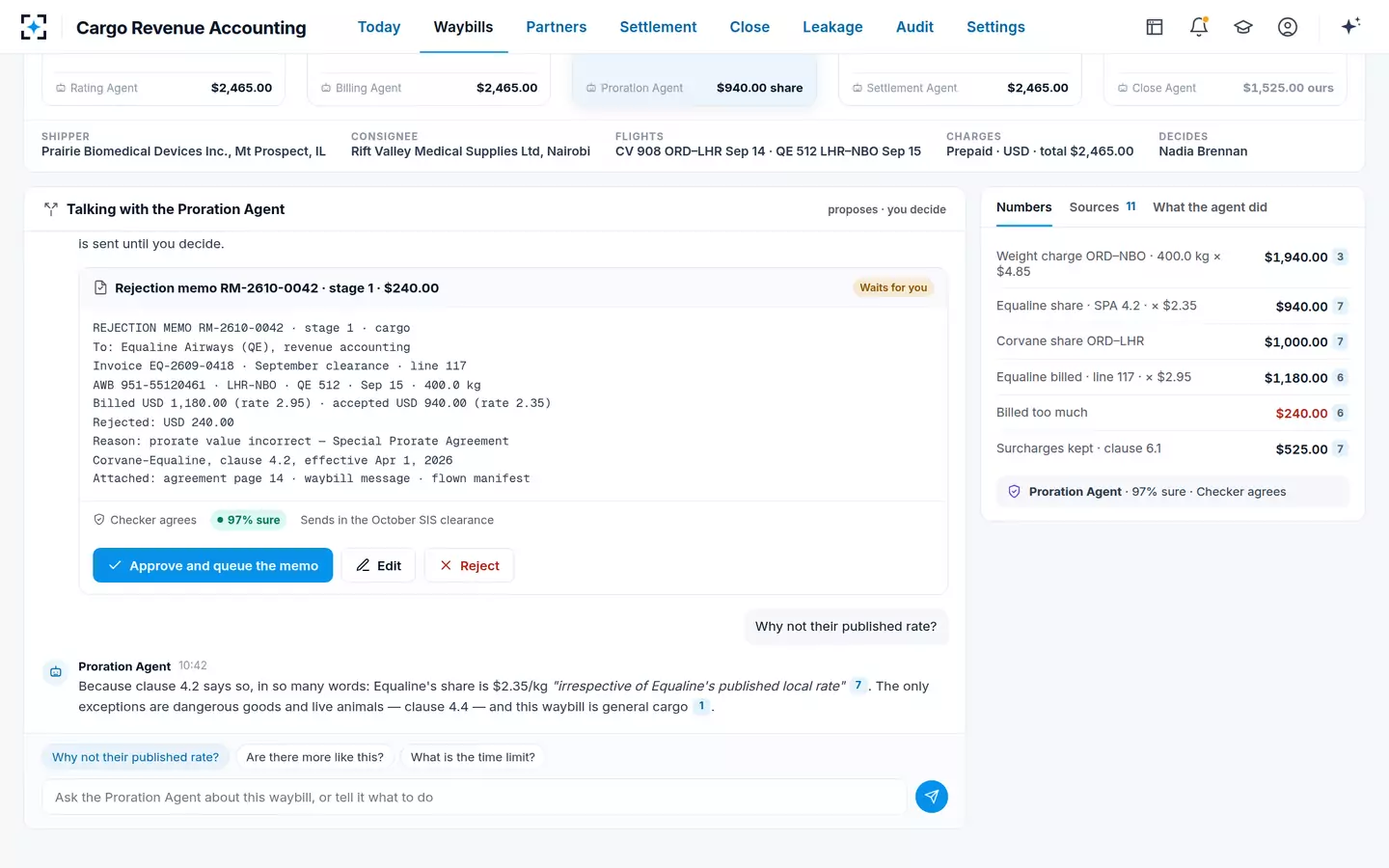Viewport: 1389px width, 868px height.
Task: Open citation 7 after the quoted clause text
Action: pos(858,686)
